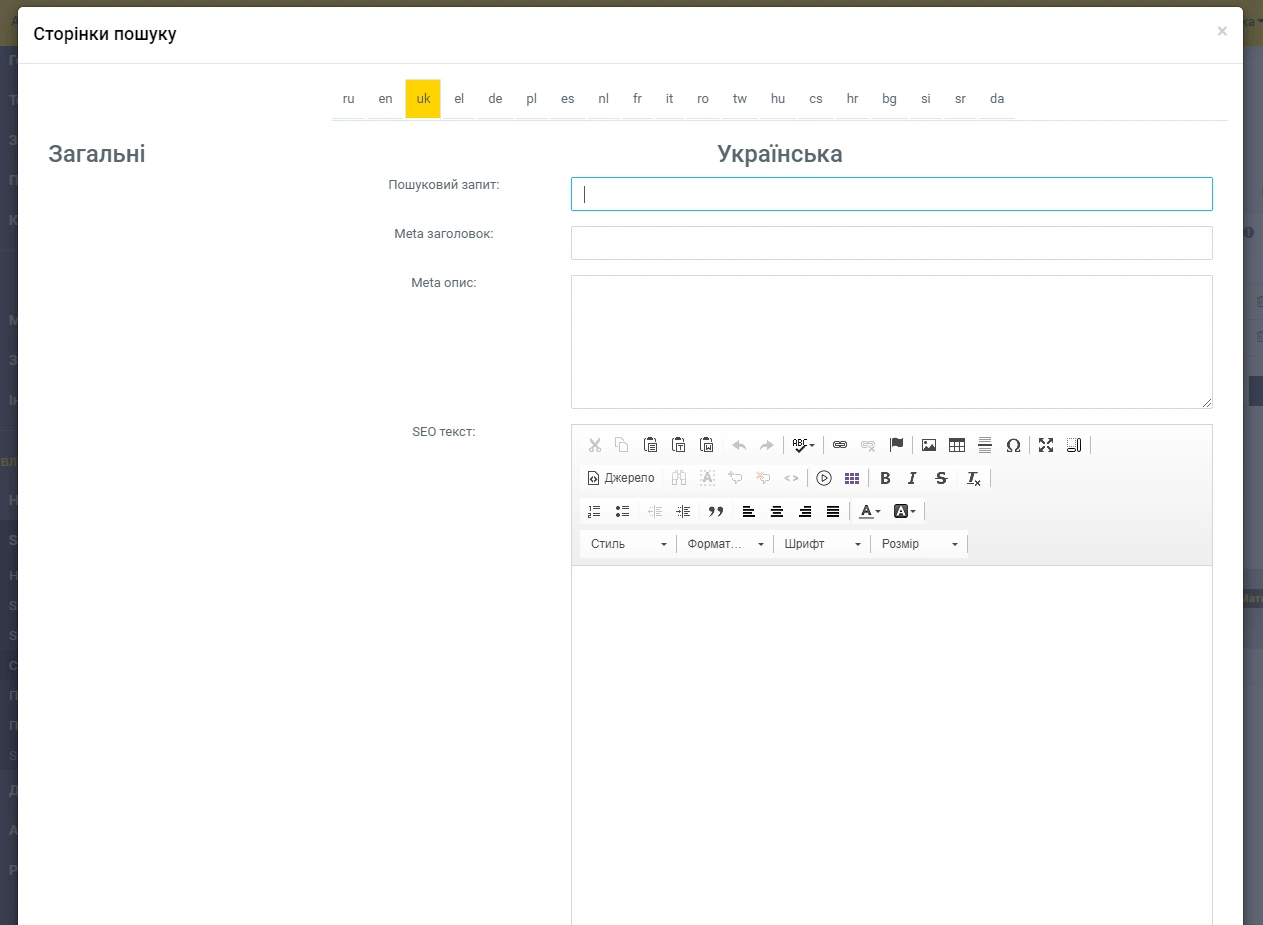This screenshot has width=1263, height=925.
Task: Insert an image via the editor toolbar
Action: point(929,445)
